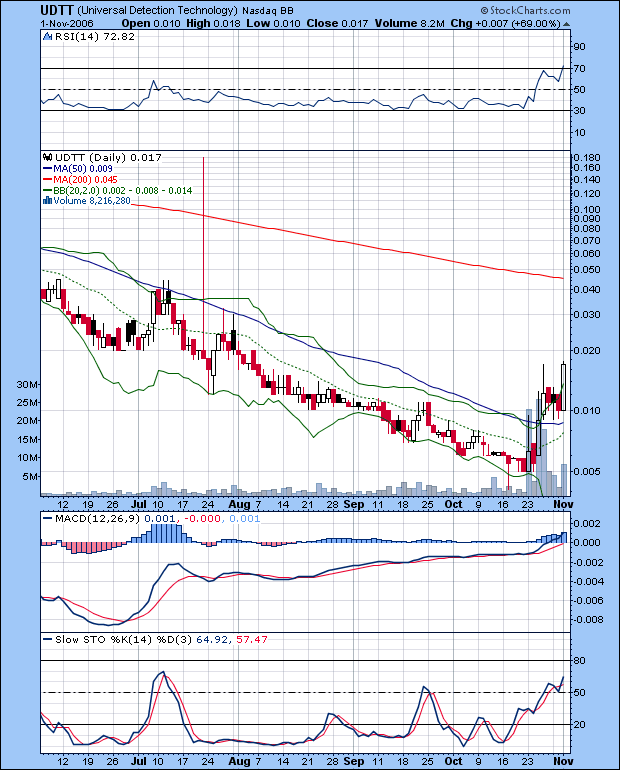Open the StockCharts.com copyright link
The width and height of the screenshot is (620, 770).
[525, 10]
